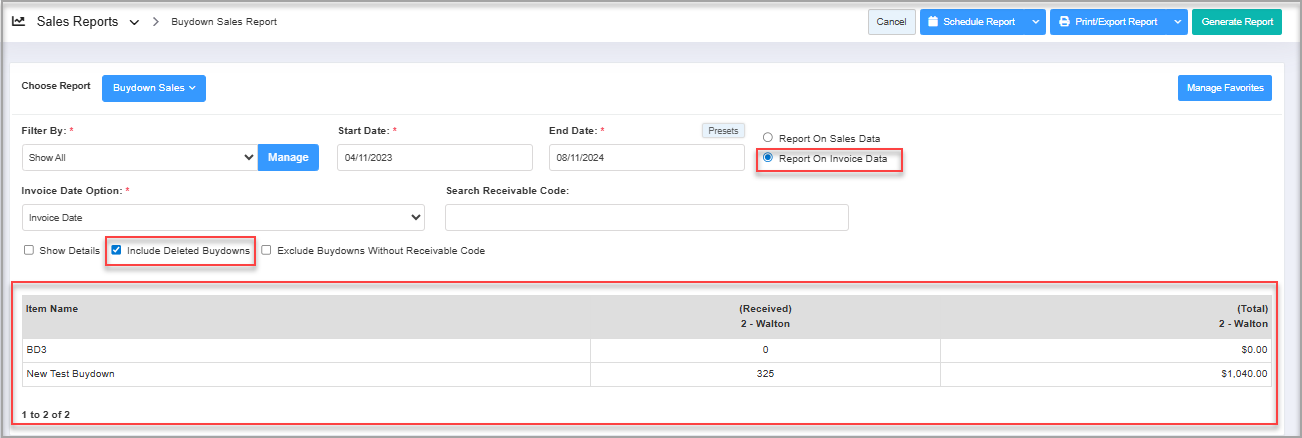Click the Cancel button
The image size is (1302, 438).
(891, 22)
